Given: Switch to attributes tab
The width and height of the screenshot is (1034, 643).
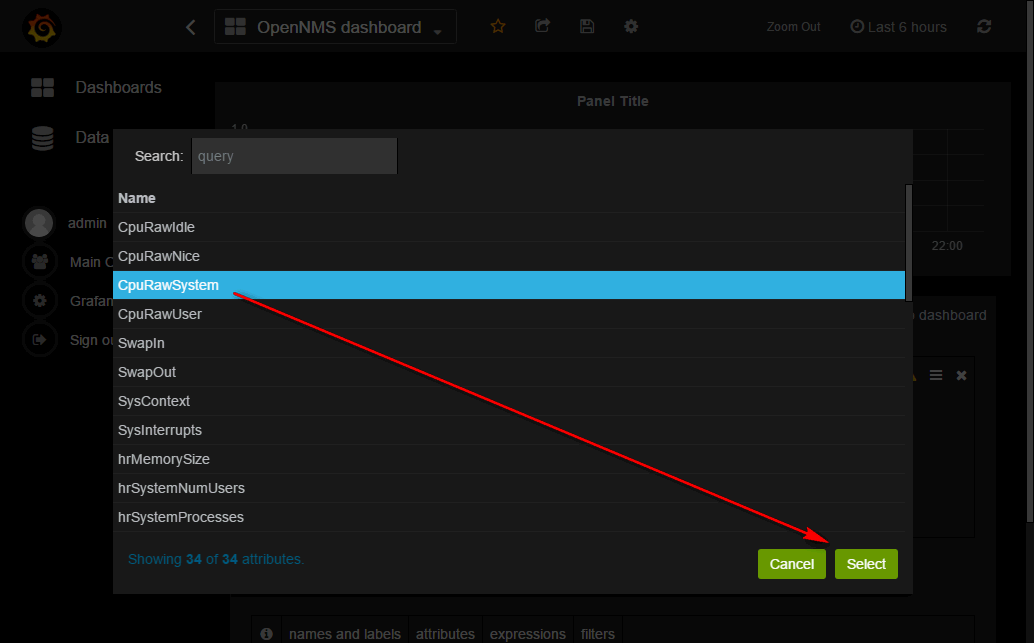Looking at the screenshot, I should coord(445,633).
